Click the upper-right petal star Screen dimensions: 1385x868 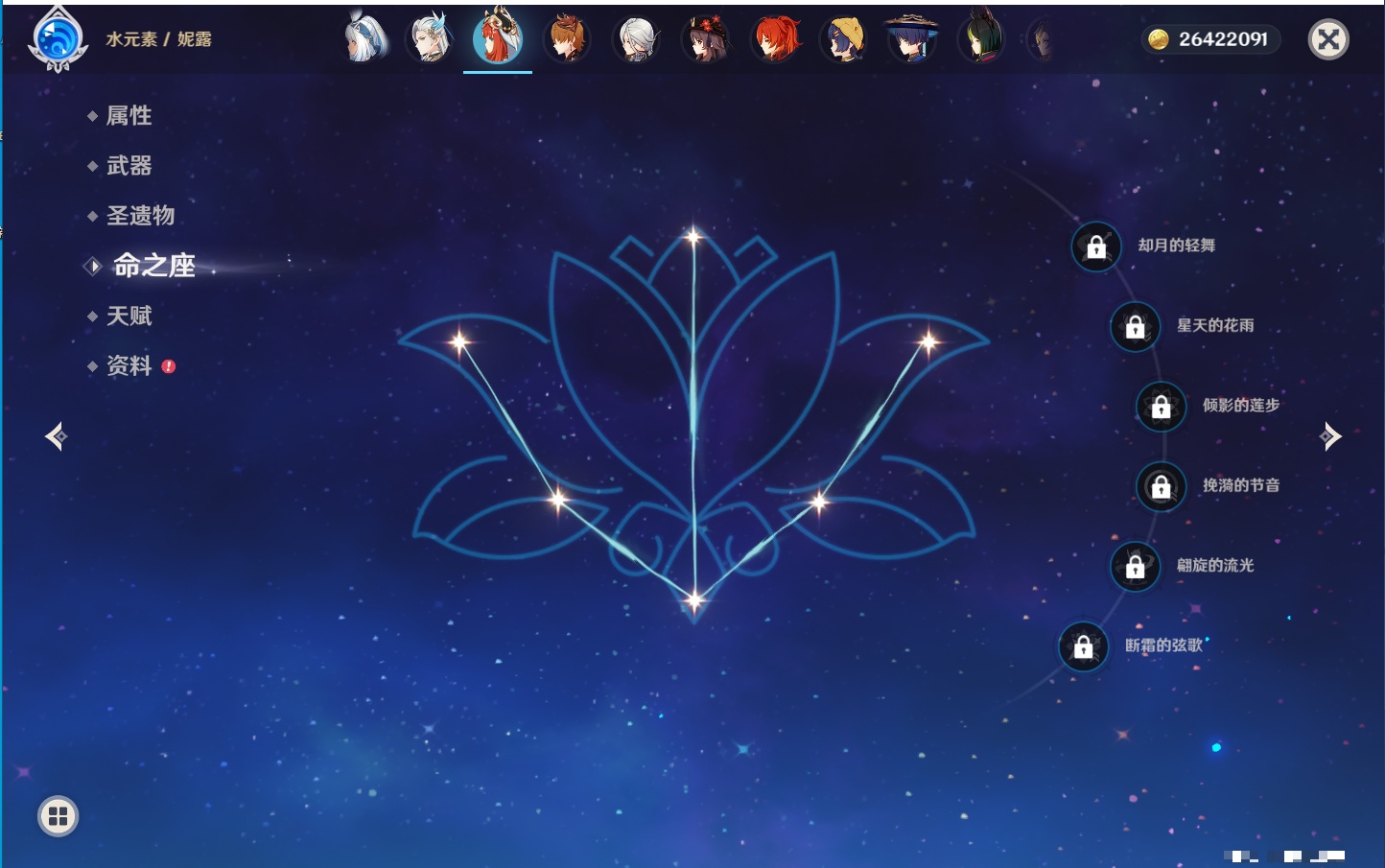pyautogui.click(x=928, y=341)
